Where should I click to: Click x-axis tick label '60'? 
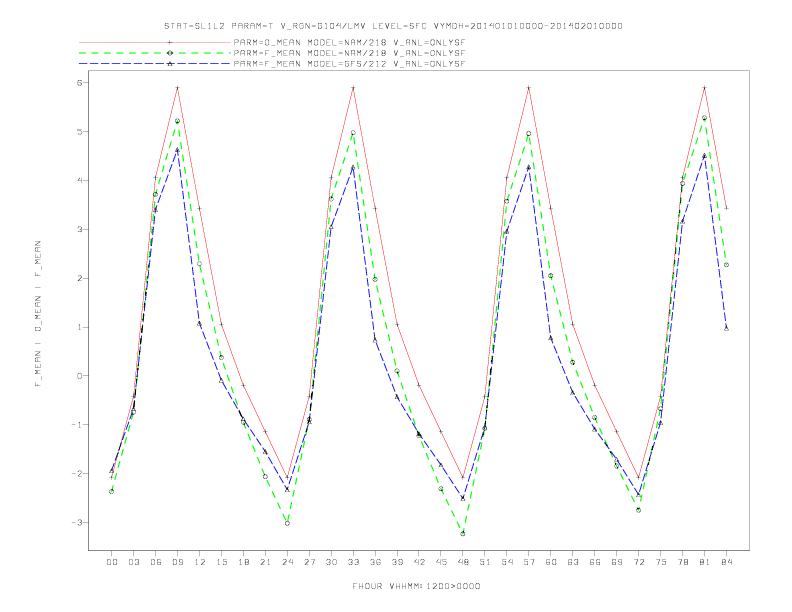pos(551,562)
